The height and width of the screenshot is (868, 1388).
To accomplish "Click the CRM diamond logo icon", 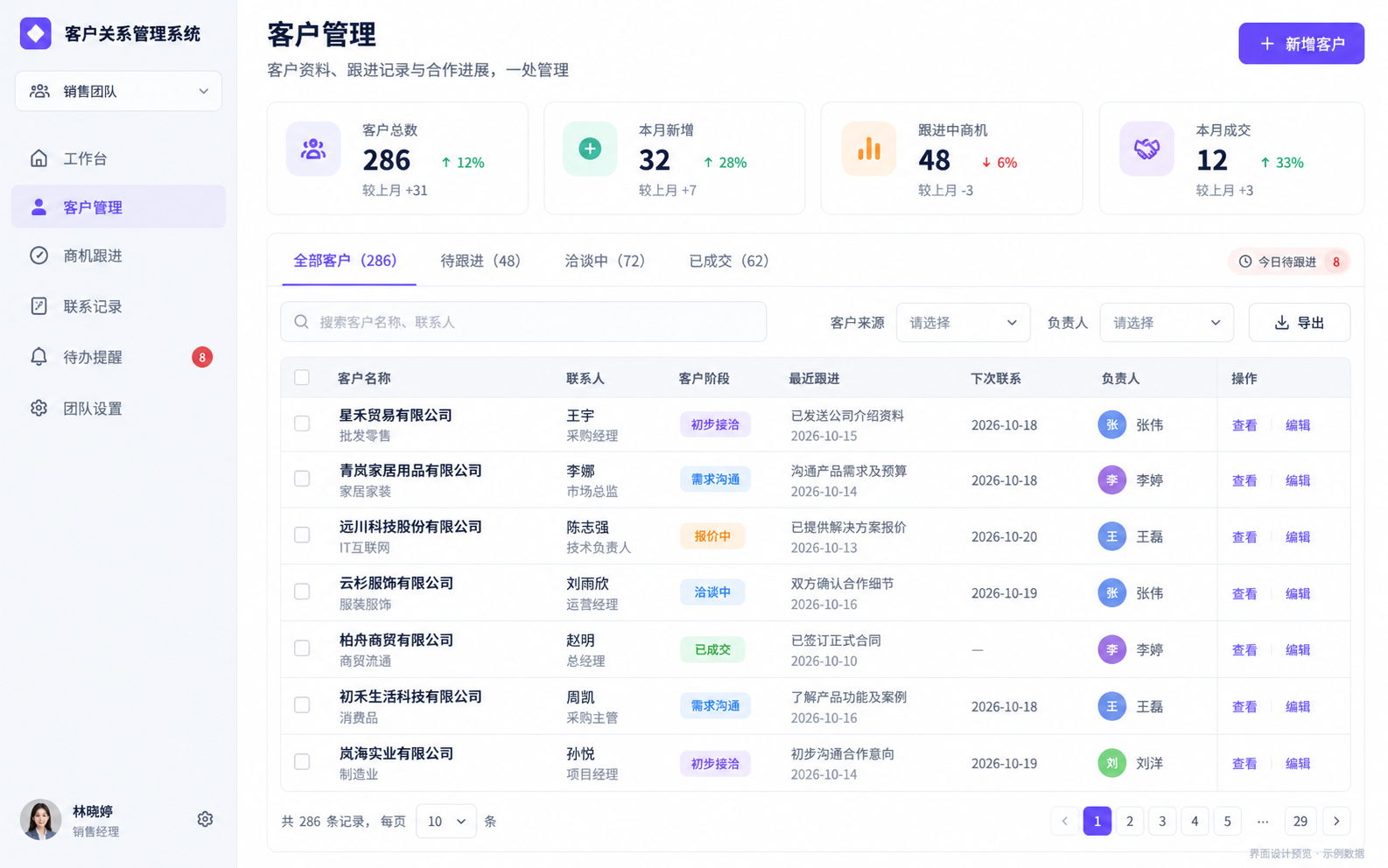I will coord(36,33).
